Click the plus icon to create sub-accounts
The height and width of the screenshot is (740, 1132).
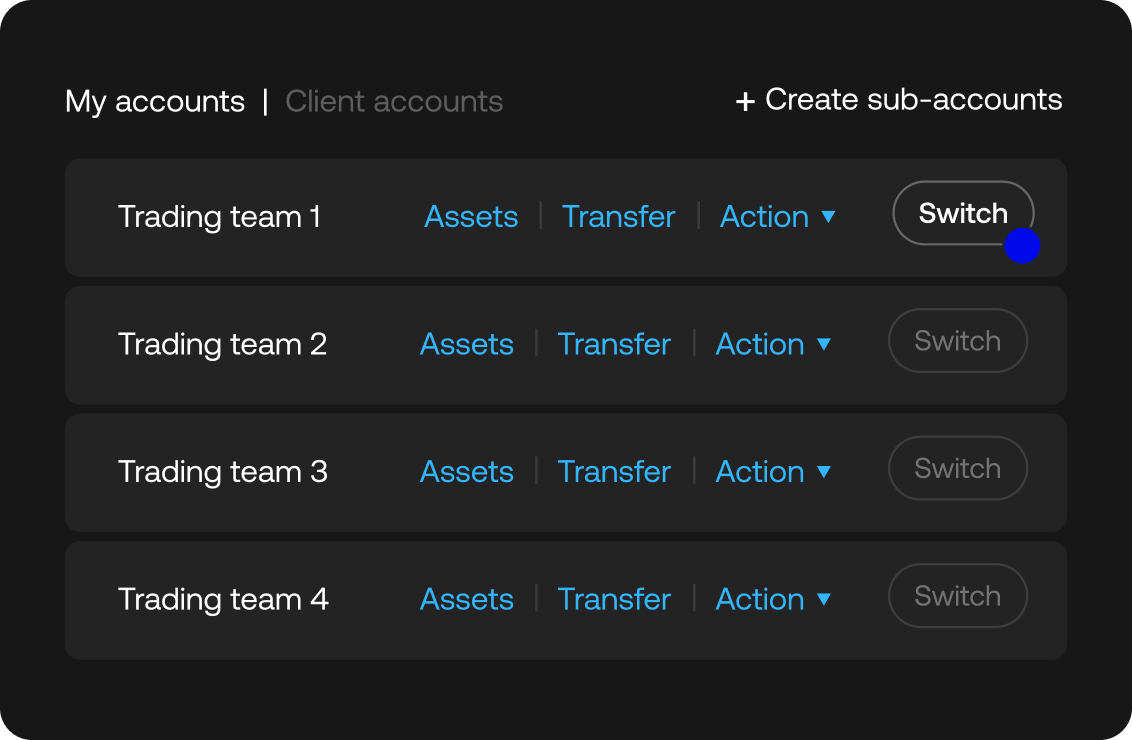click(746, 100)
